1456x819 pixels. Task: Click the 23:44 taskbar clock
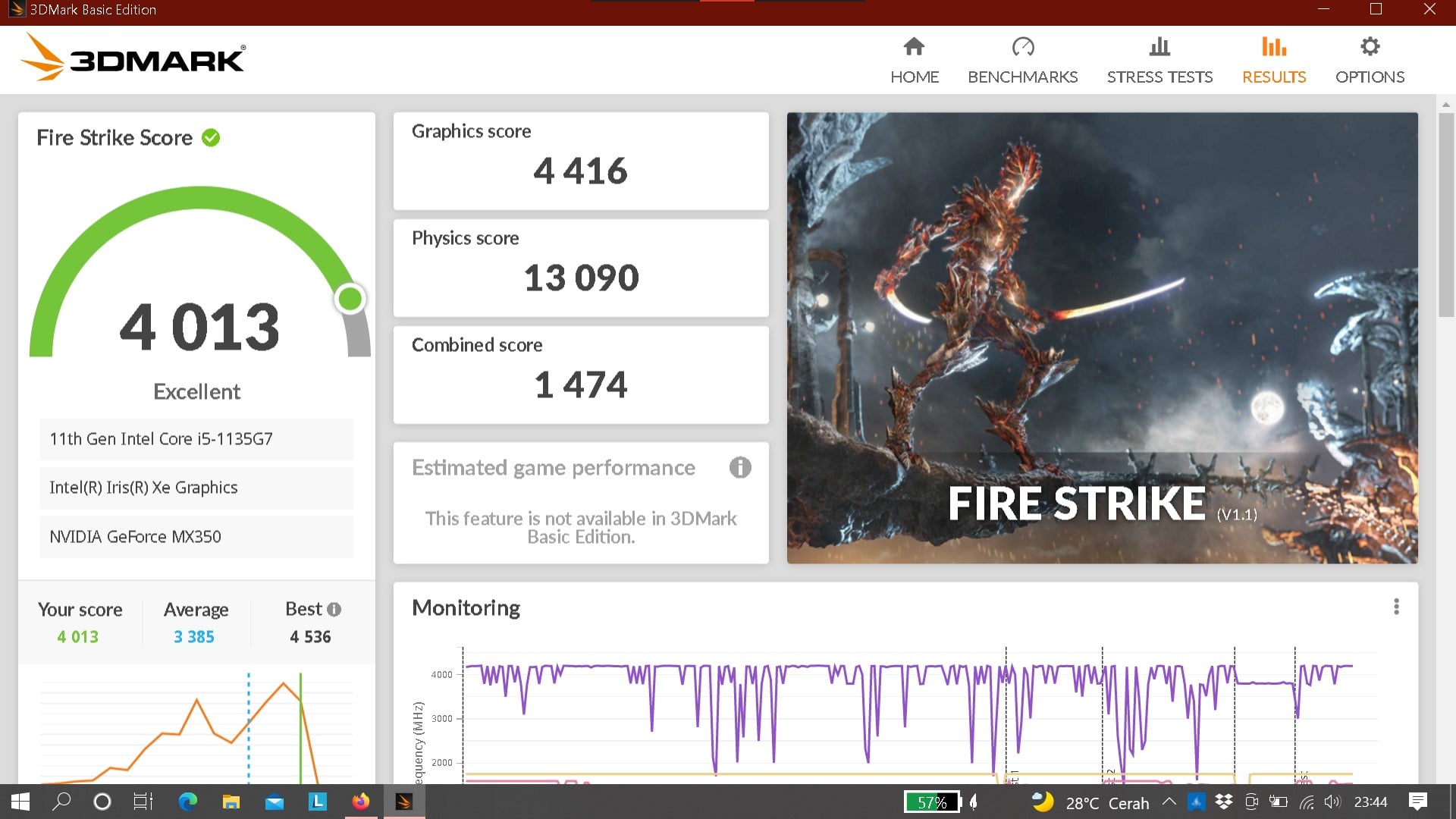(x=1370, y=802)
